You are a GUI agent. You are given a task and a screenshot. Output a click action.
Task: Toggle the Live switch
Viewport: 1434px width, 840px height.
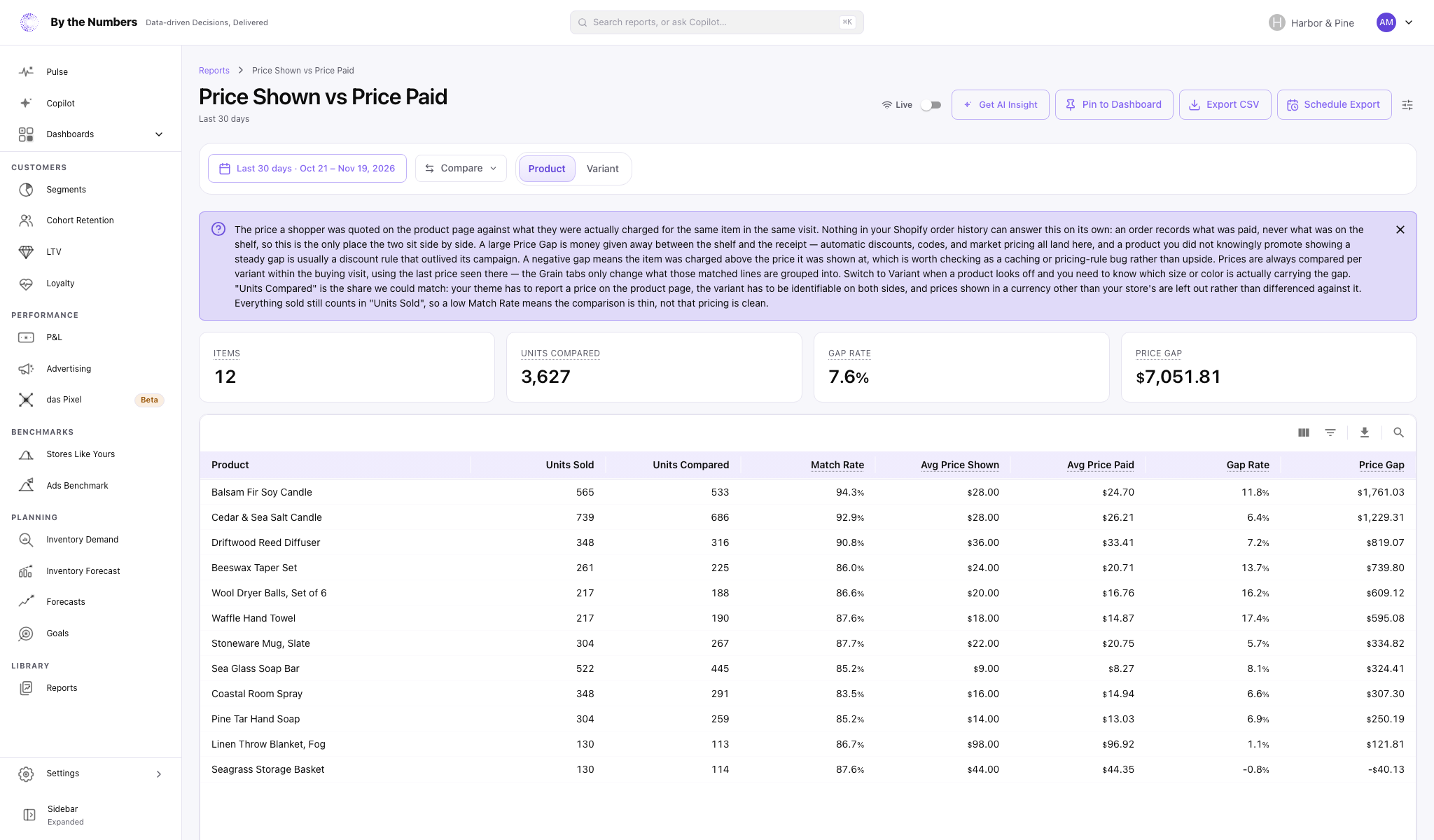click(931, 105)
